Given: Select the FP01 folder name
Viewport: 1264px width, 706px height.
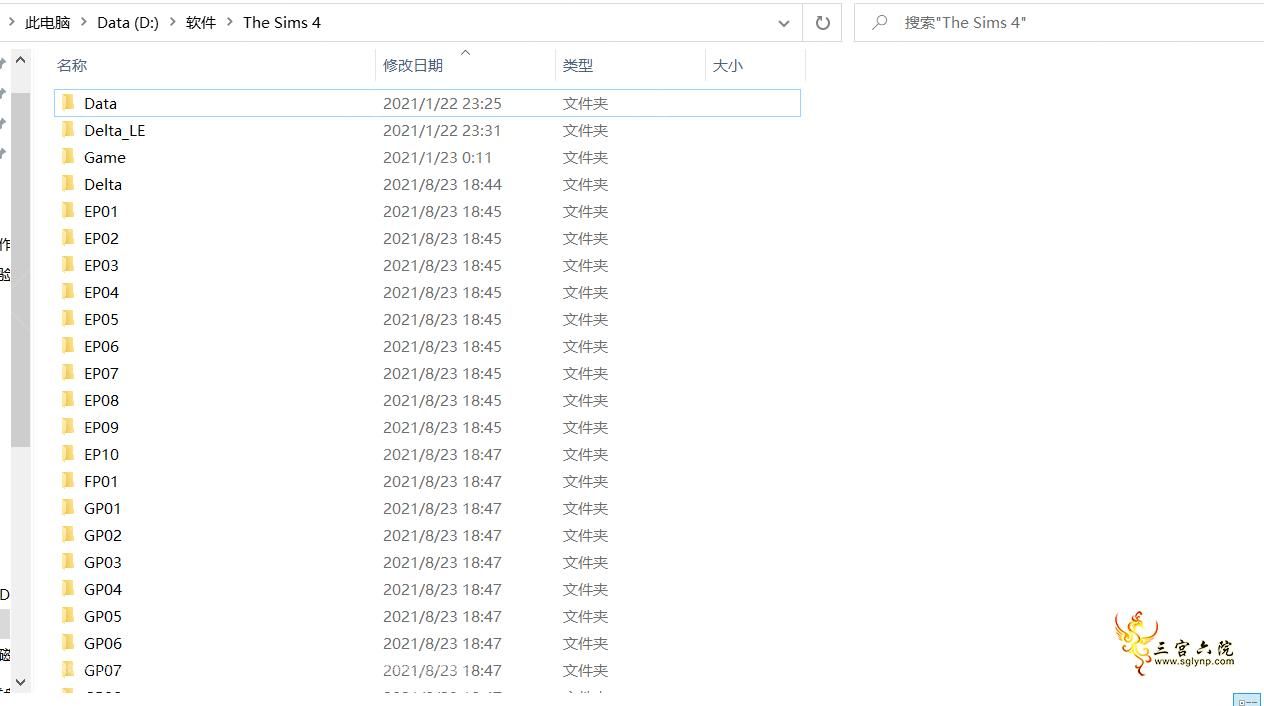Looking at the screenshot, I should pos(101,481).
